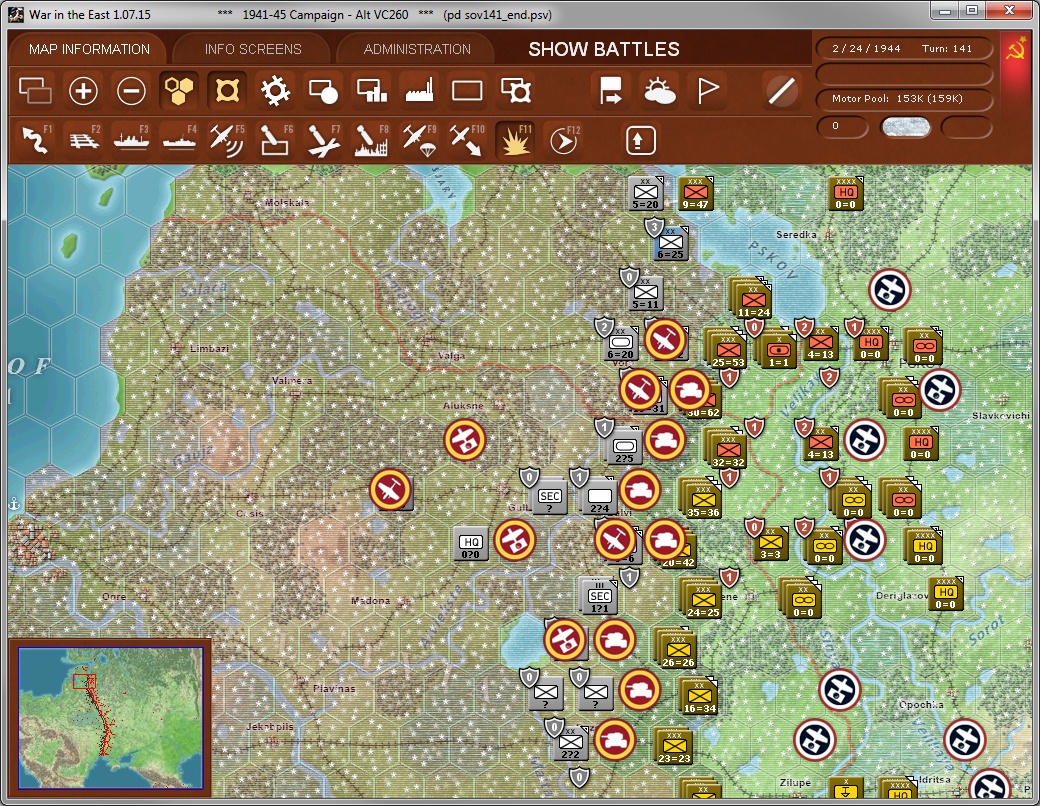Select the yellow stack 24=25

point(702,600)
